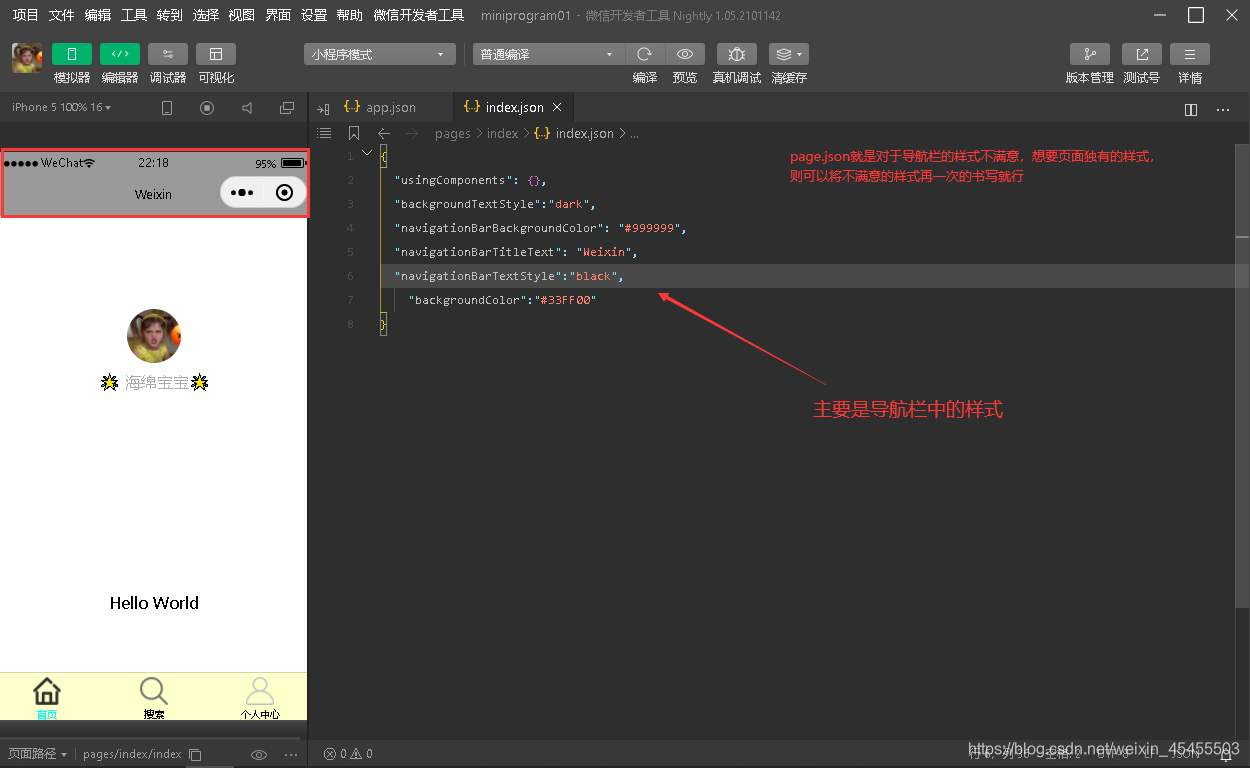Open the 文件 menu

(x=62, y=15)
